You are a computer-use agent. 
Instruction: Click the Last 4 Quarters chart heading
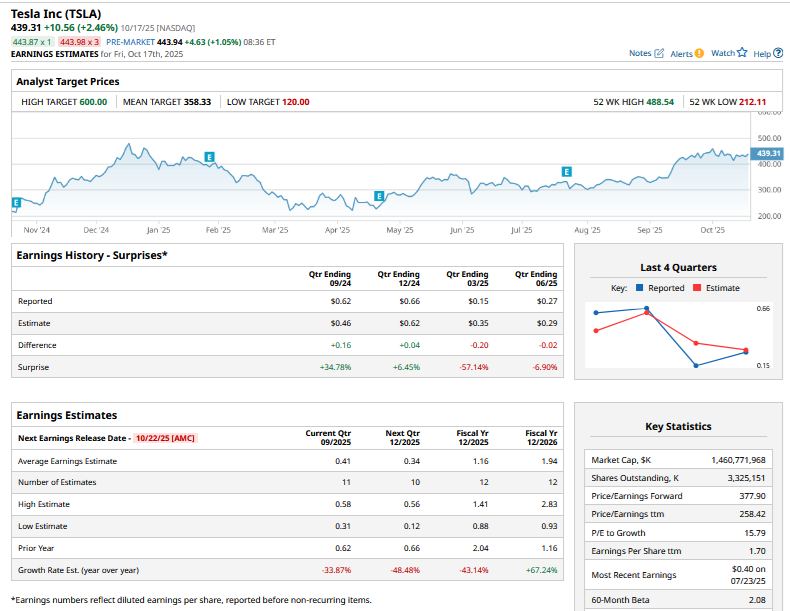click(678, 267)
